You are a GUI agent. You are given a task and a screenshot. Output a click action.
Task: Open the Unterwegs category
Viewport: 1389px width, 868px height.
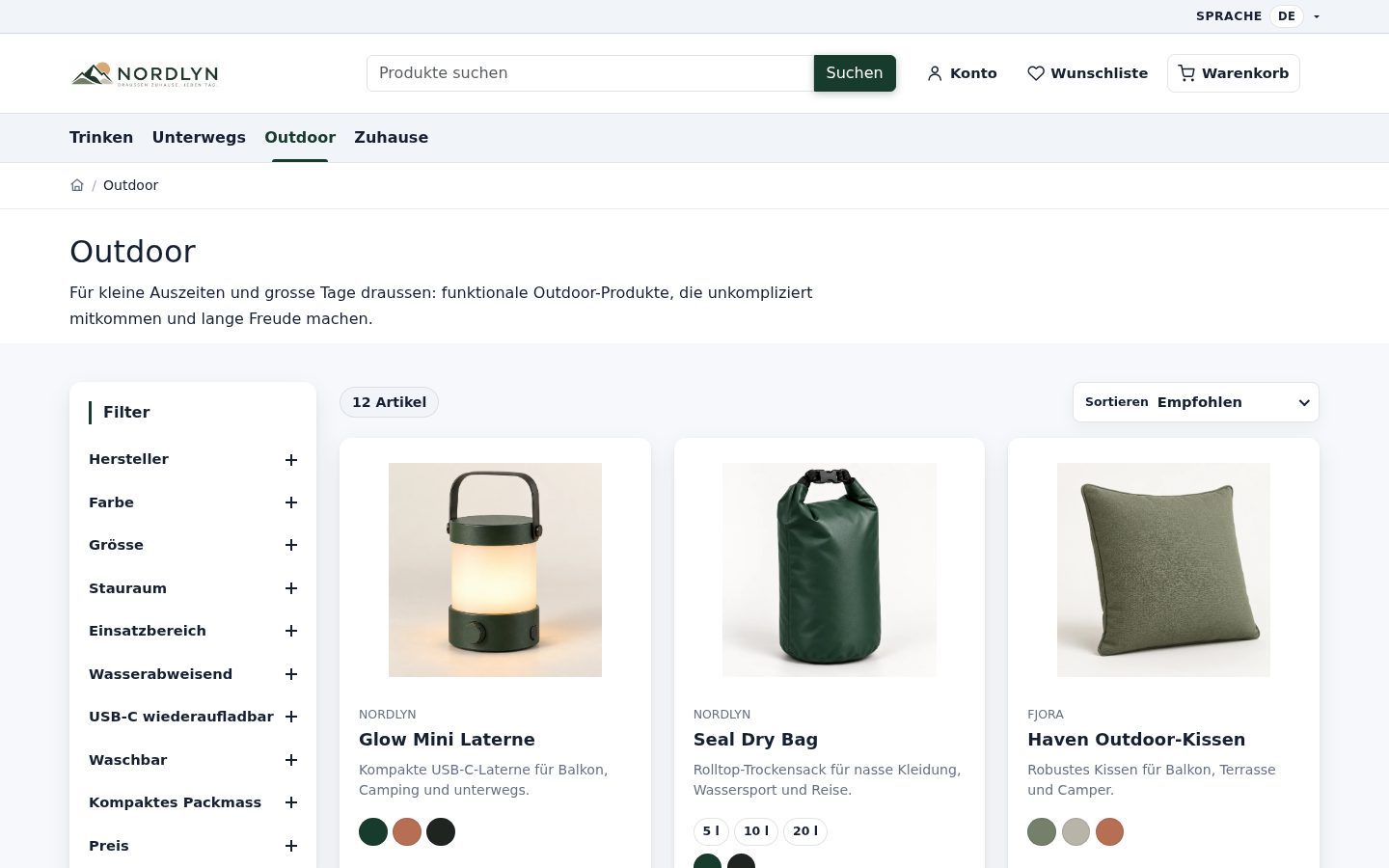point(199,137)
